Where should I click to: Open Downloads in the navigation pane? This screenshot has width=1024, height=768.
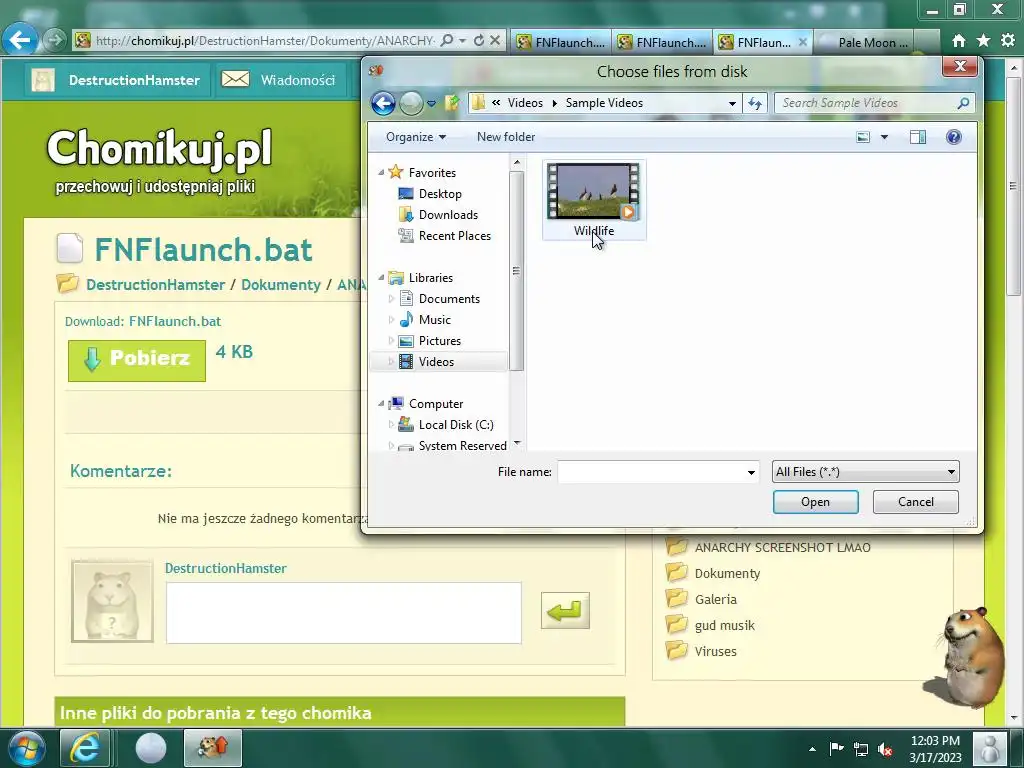tap(448, 215)
